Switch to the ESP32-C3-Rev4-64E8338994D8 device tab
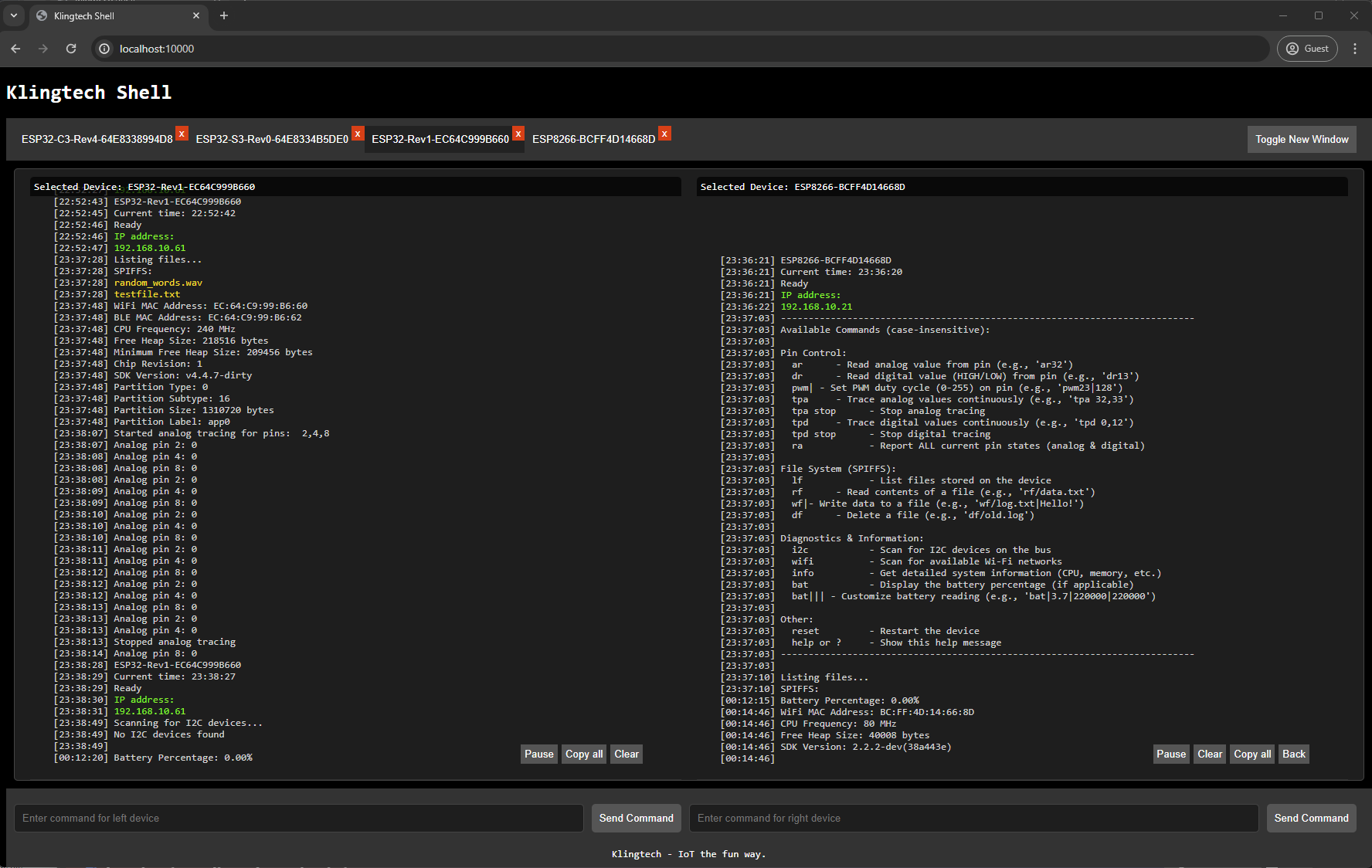The width and height of the screenshot is (1372, 868). 97,139
